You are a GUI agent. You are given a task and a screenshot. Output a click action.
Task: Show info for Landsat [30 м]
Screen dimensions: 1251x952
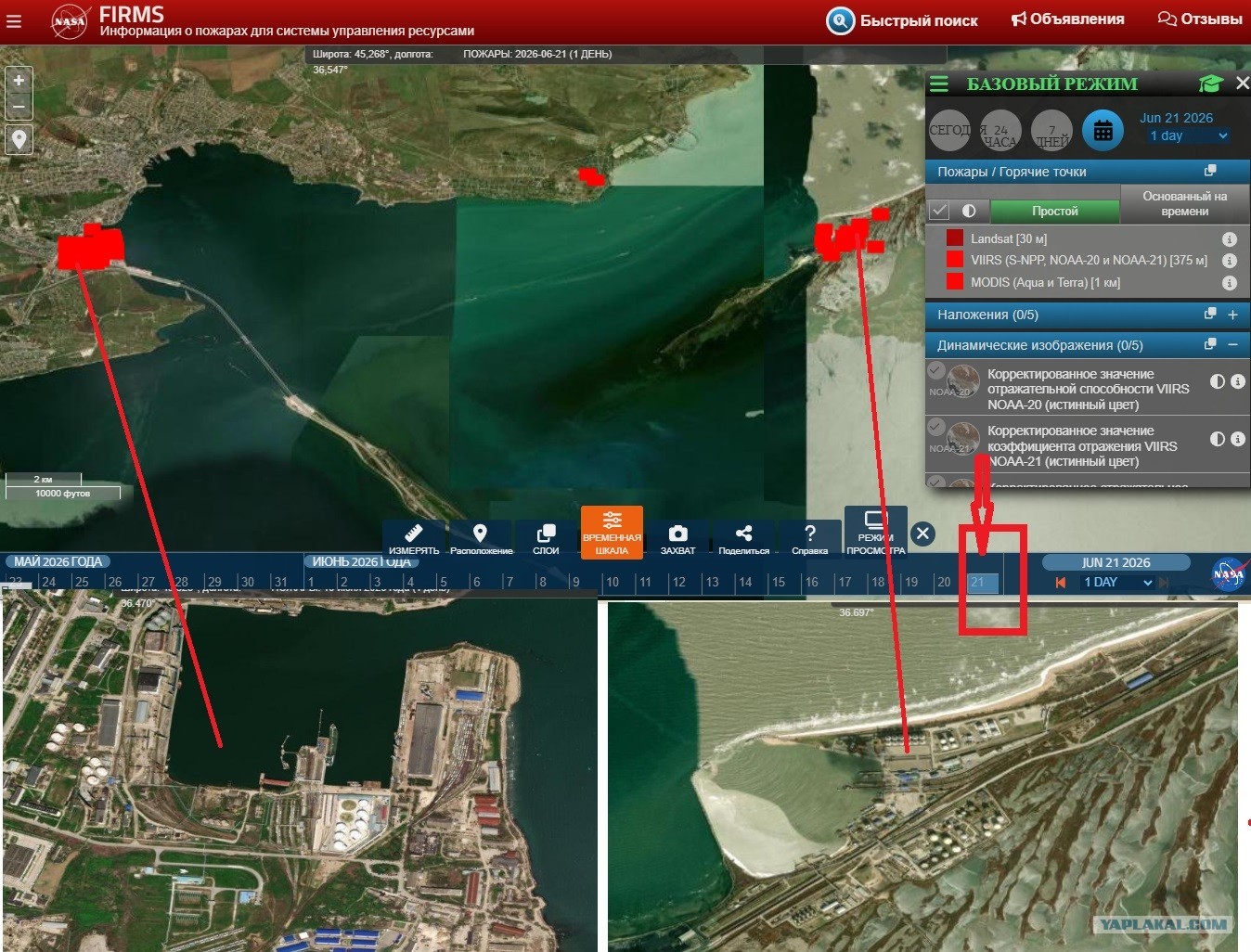tap(1229, 238)
